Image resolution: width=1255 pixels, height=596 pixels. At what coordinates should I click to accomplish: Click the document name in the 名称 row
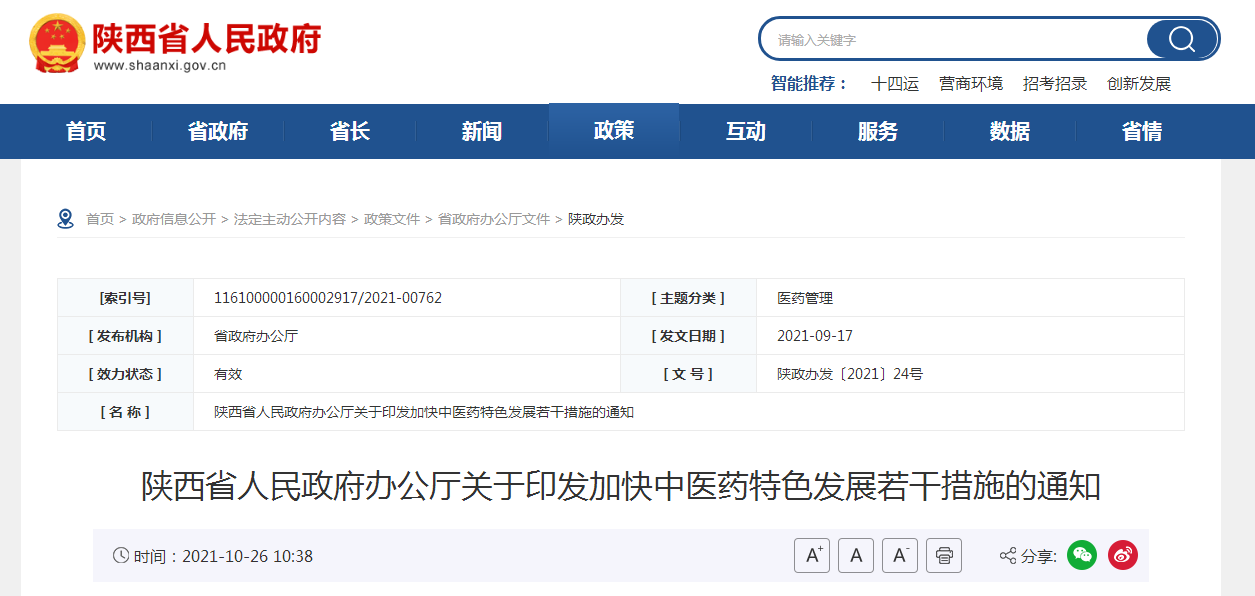tap(424, 412)
